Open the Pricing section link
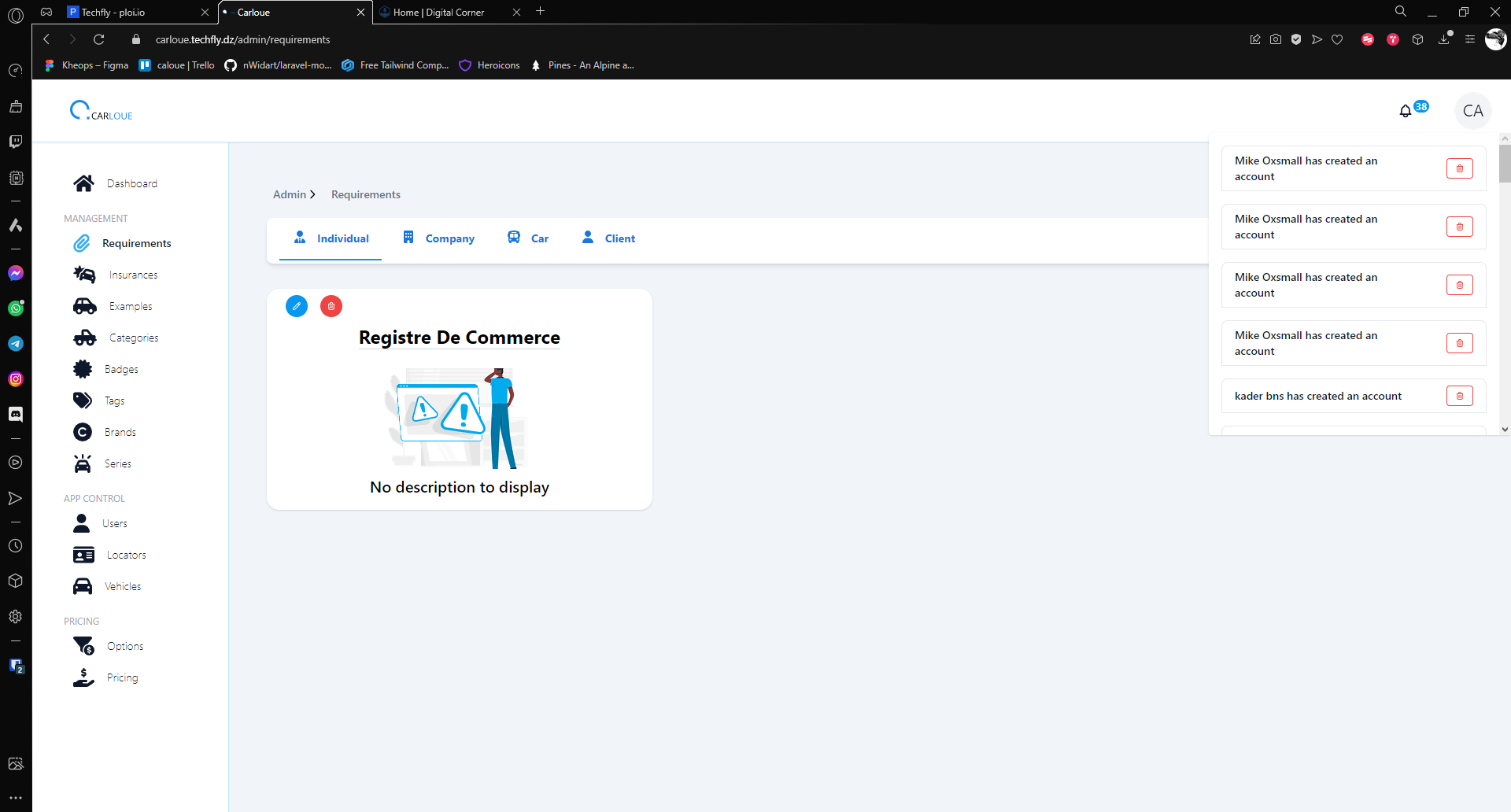Viewport: 1511px width, 812px height. 122,677
